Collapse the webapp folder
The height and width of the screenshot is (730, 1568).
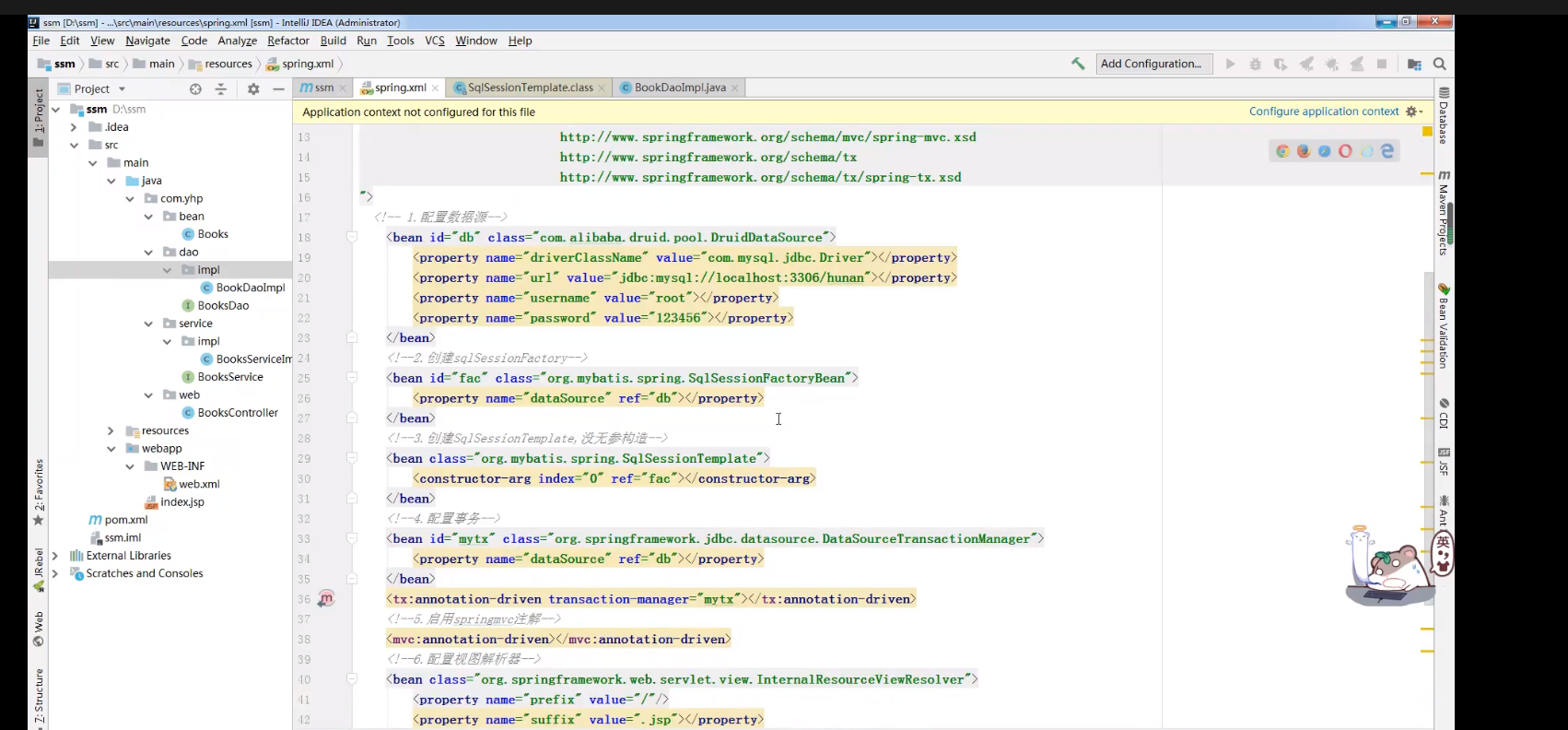pyautogui.click(x=111, y=449)
